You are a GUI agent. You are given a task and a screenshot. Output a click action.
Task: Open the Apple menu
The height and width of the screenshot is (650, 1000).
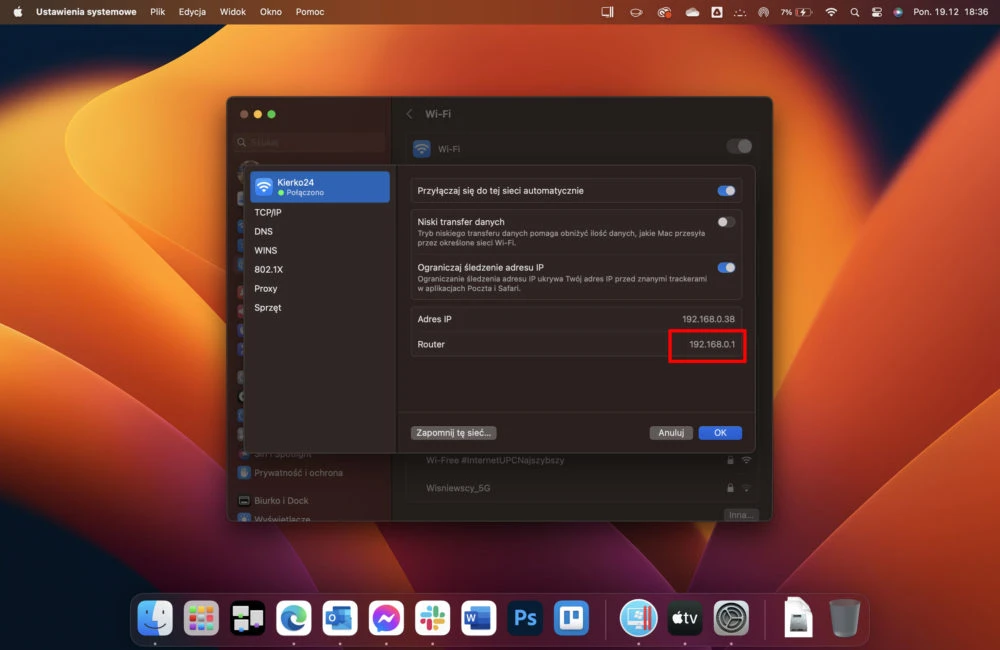pyautogui.click(x=18, y=11)
